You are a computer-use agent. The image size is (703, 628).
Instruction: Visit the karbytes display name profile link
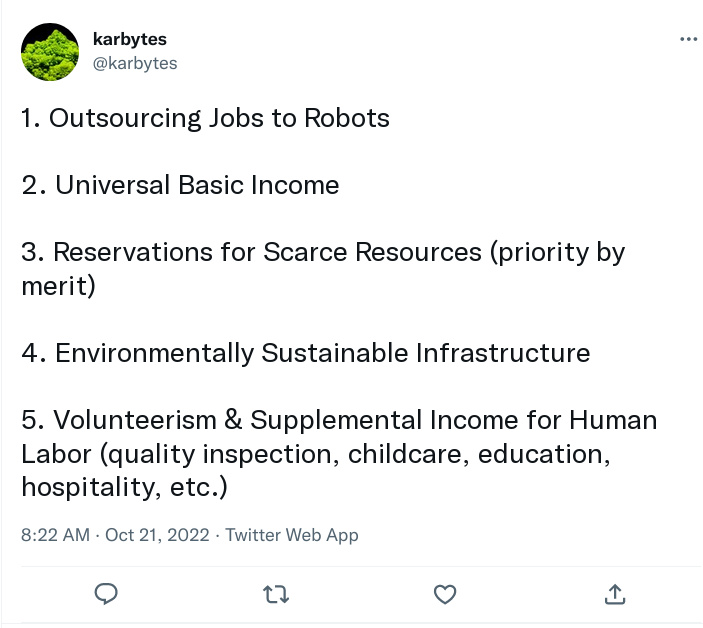(130, 39)
